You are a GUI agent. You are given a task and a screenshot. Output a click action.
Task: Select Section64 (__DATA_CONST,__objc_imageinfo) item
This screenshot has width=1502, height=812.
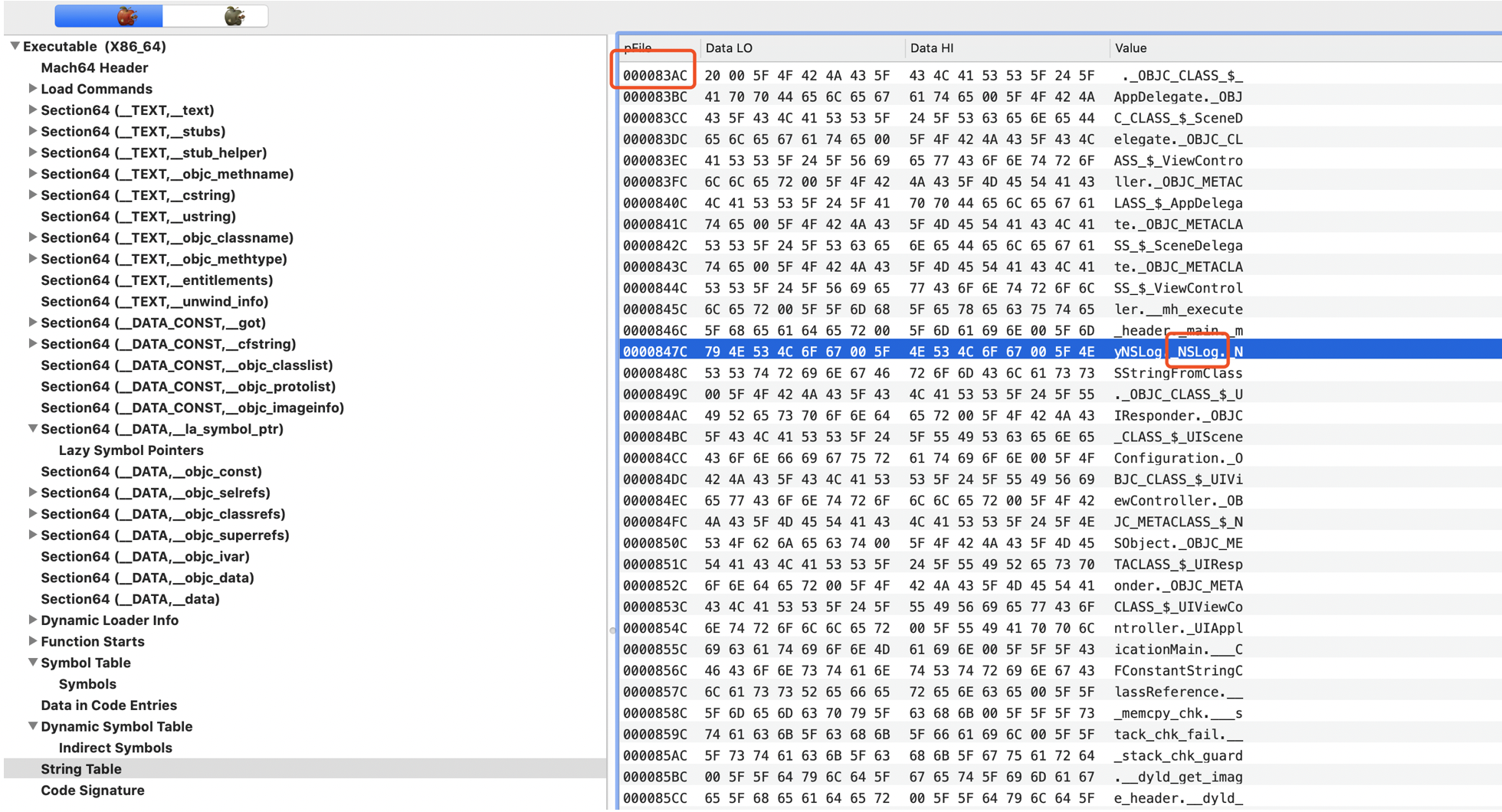click(x=192, y=408)
